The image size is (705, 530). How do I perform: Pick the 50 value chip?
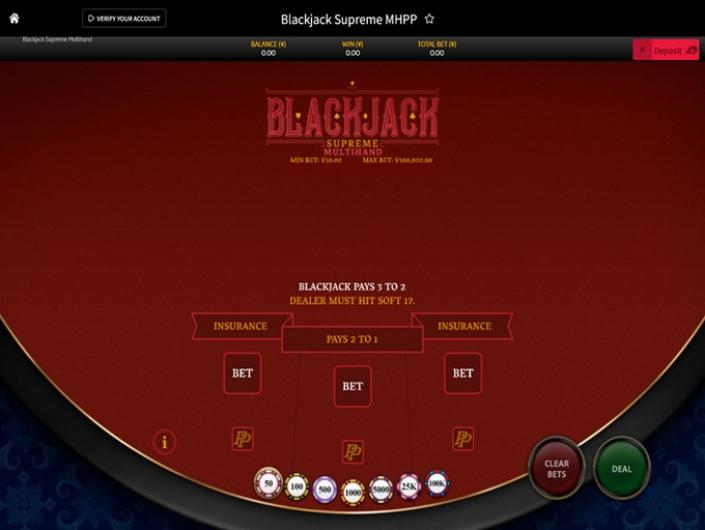point(268,483)
